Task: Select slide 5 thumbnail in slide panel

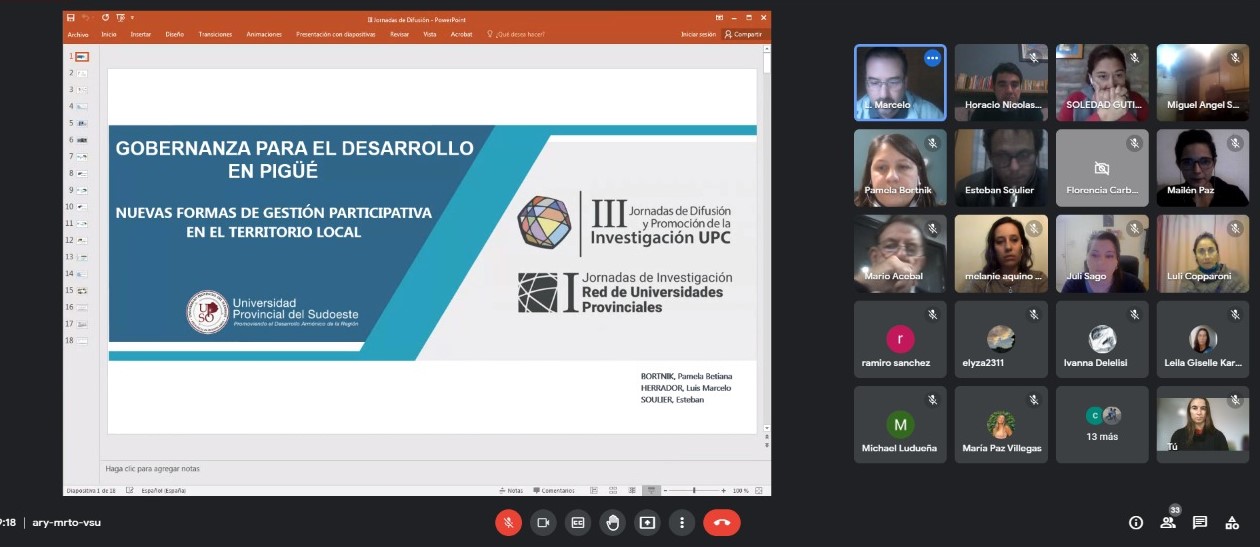Action: [82, 123]
